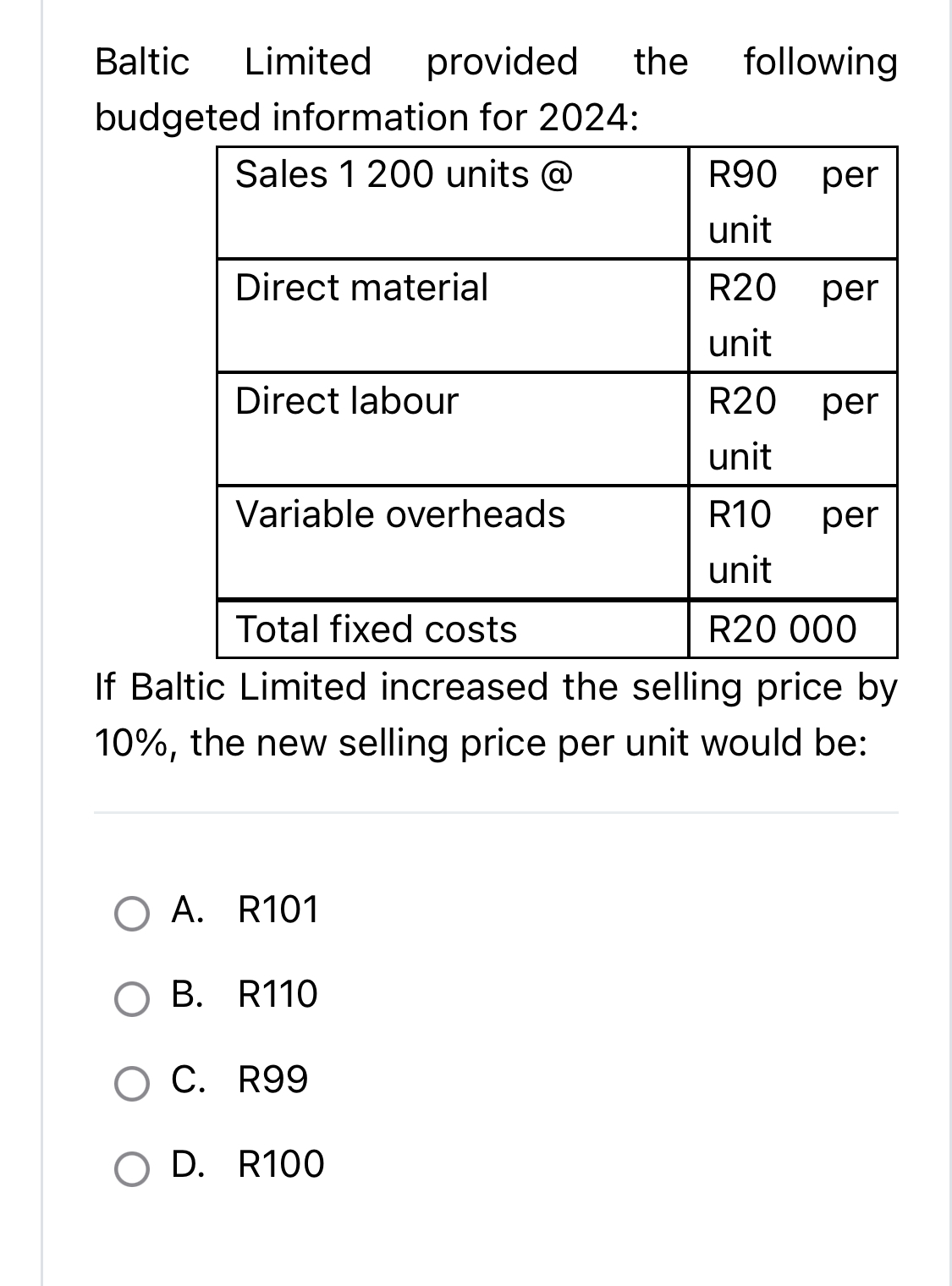Viewport: 952px width, 1286px height.
Task: Select the "Variable overheads" table cell
Action: pos(400,514)
